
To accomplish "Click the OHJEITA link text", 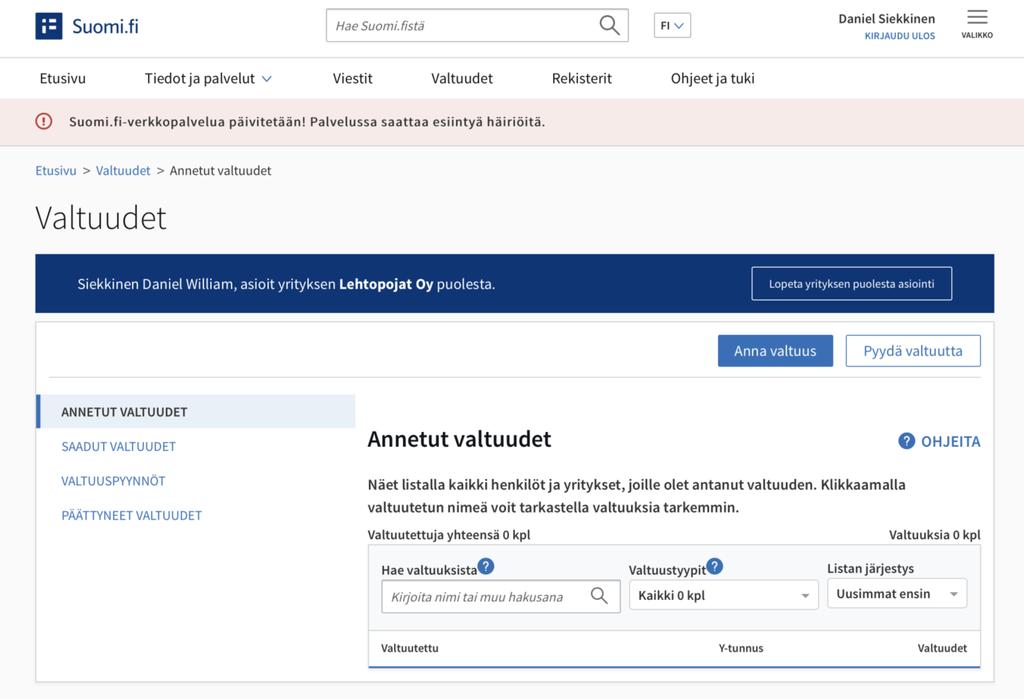I will point(950,442).
